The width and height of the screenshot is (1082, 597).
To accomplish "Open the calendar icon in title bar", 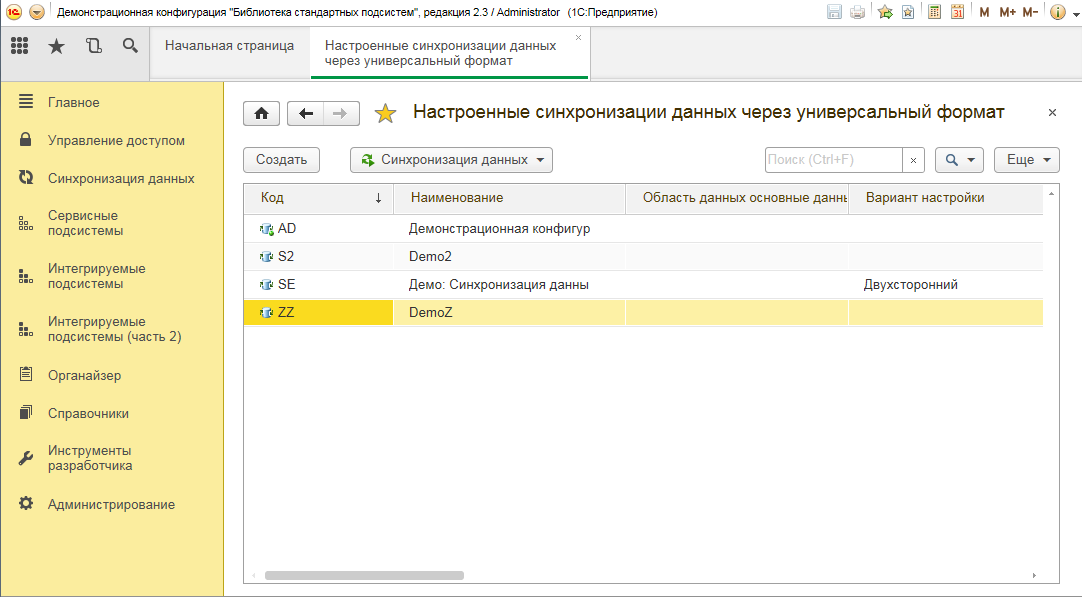I will click(x=957, y=12).
